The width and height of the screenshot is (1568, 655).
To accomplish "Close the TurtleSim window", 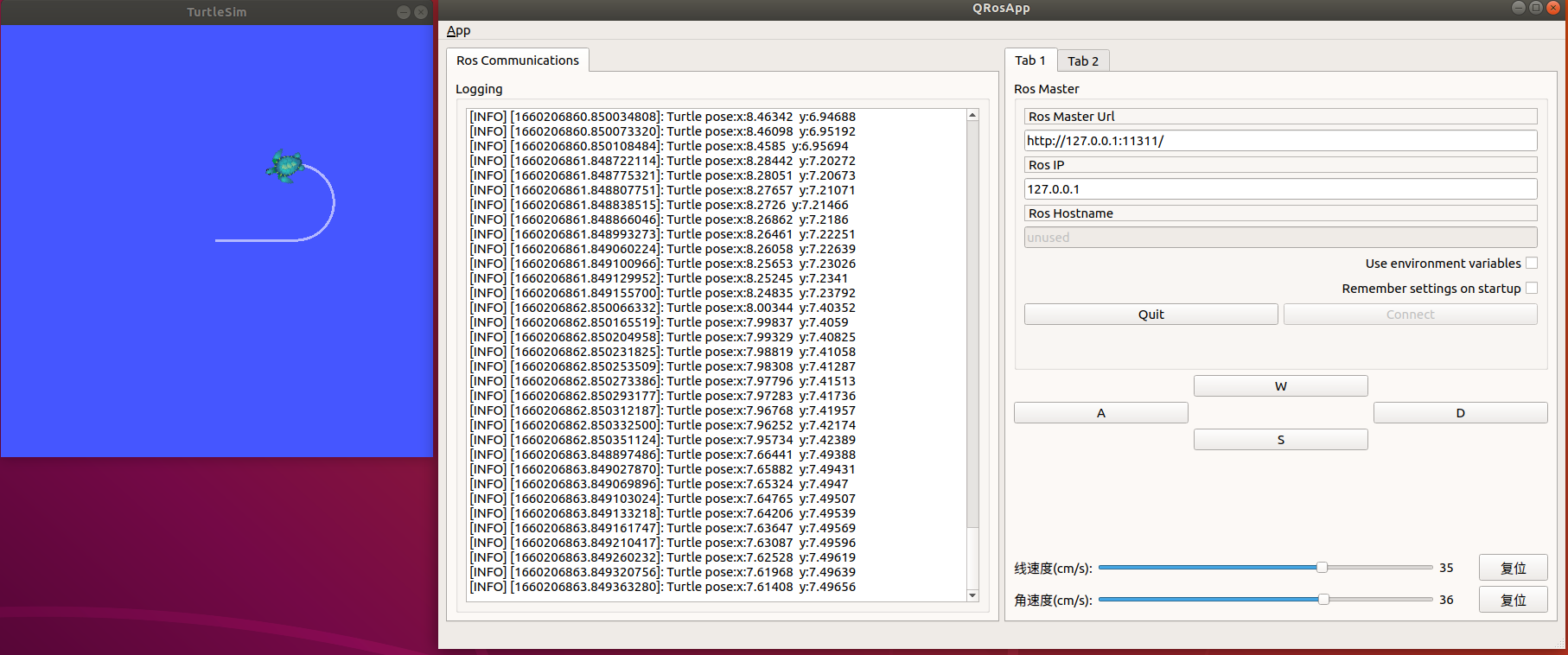I will (421, 12).
